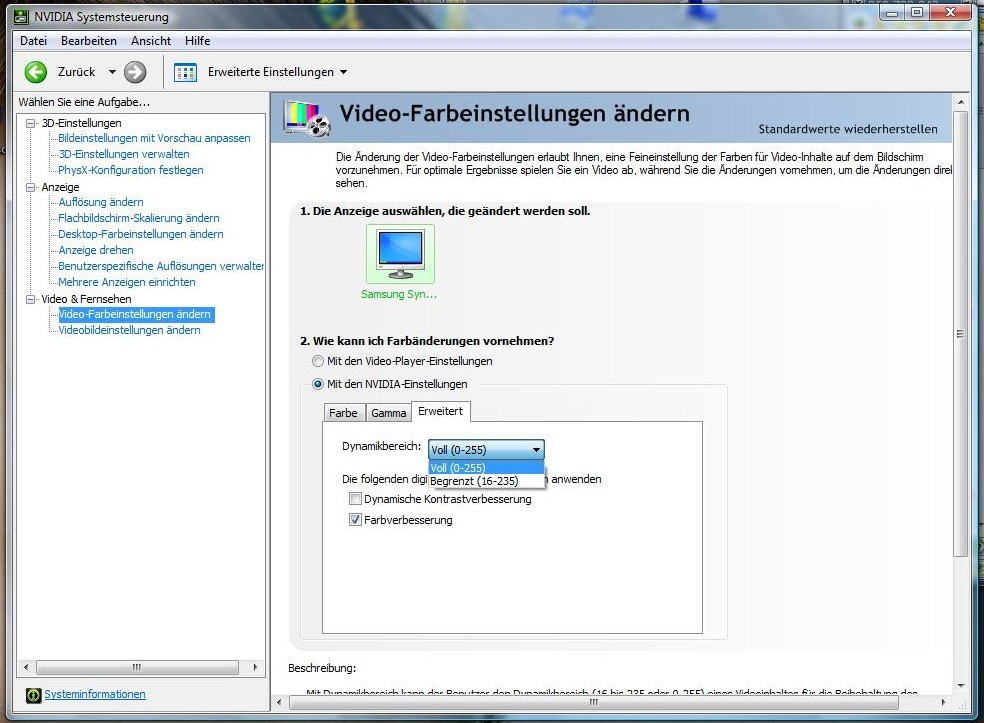Screen dimensions: 984x723
Task: Click the main panel scroll left arrow
Action: (x=279, y=702)
